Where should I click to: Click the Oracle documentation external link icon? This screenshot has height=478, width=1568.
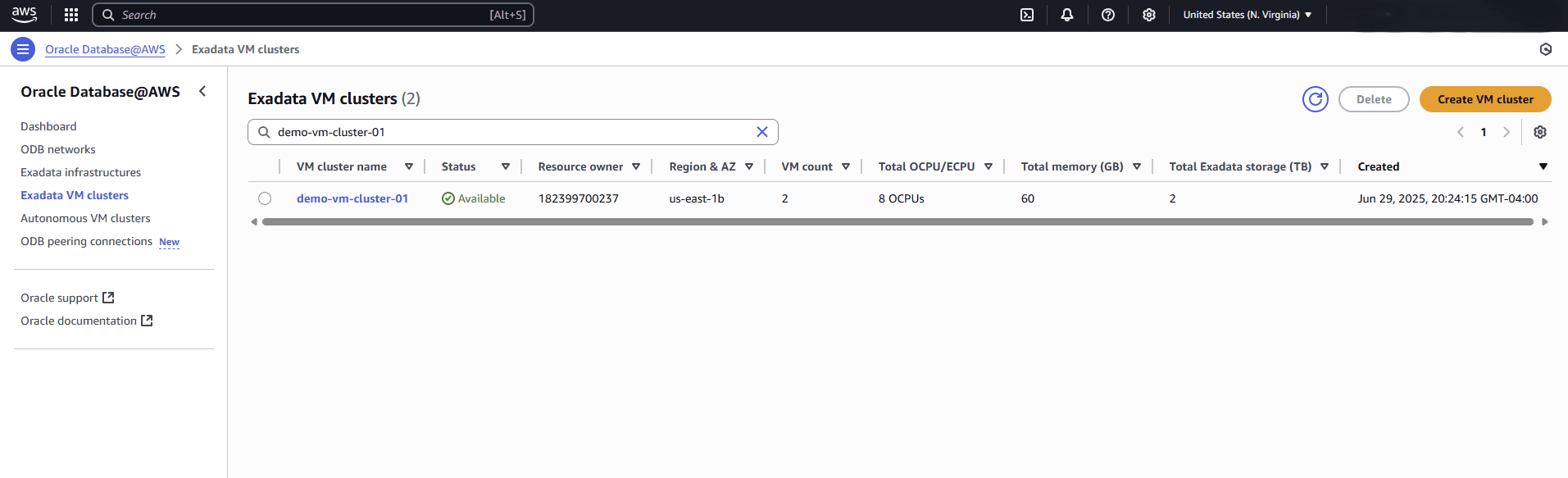(147, 321)
